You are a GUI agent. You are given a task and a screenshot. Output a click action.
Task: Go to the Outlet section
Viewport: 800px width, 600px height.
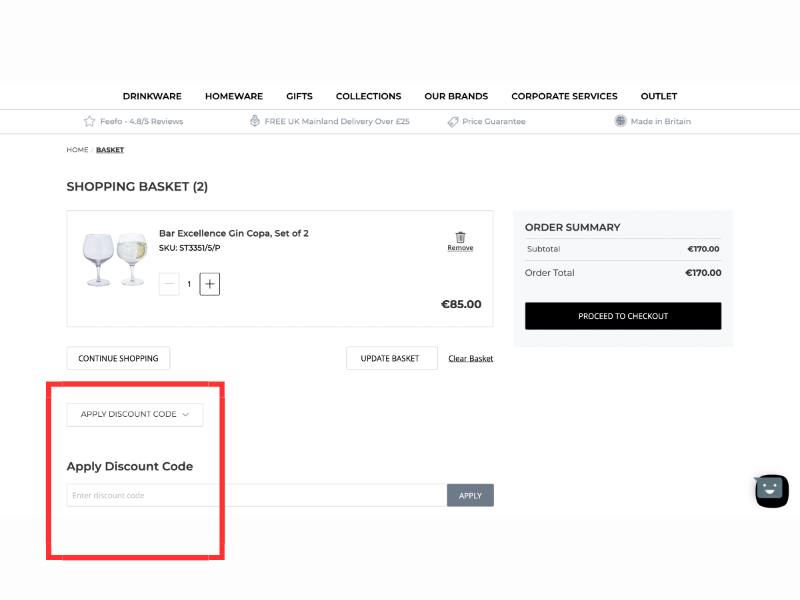(659, 96)
